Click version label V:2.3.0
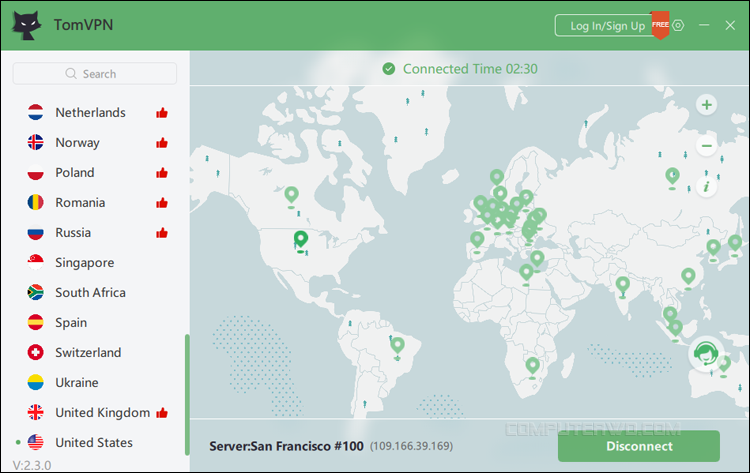This screenshot has height=473, width=750. click(32, 465)
